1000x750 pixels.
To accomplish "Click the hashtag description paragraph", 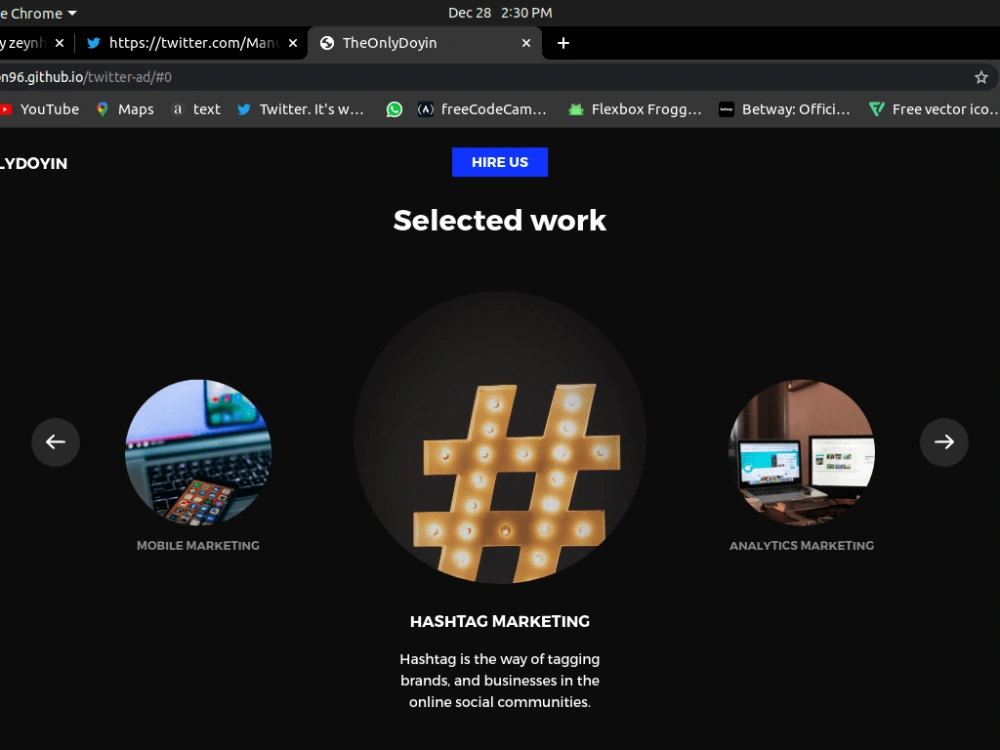I will point(500,680).
